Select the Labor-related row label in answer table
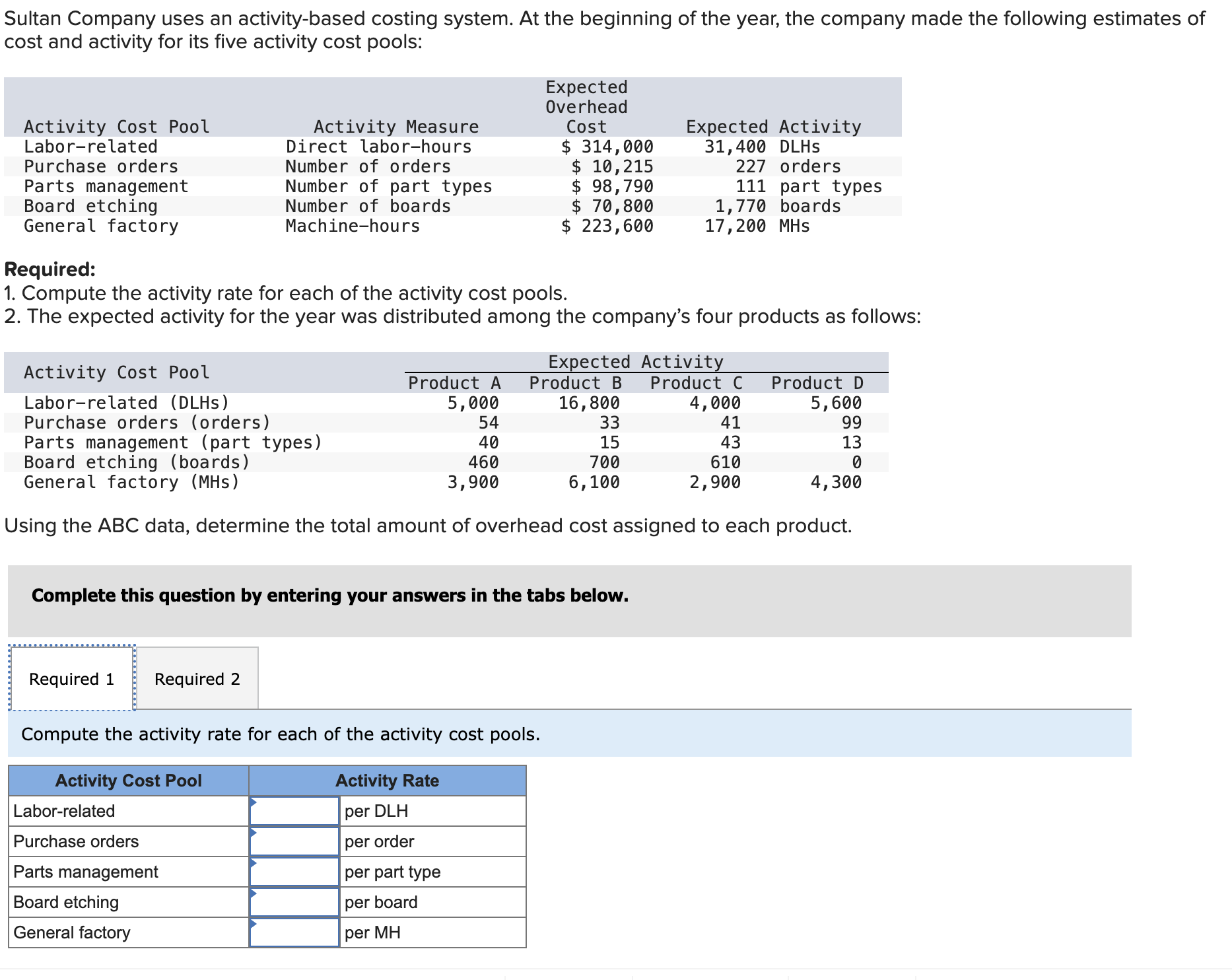 (x=64, y=811)
